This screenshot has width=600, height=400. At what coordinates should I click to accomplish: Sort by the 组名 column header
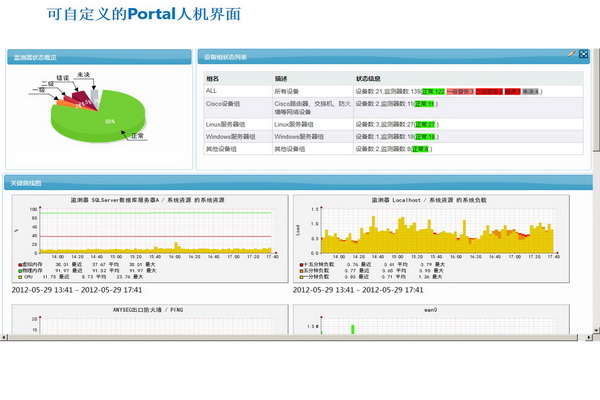[x=212, y=77]
